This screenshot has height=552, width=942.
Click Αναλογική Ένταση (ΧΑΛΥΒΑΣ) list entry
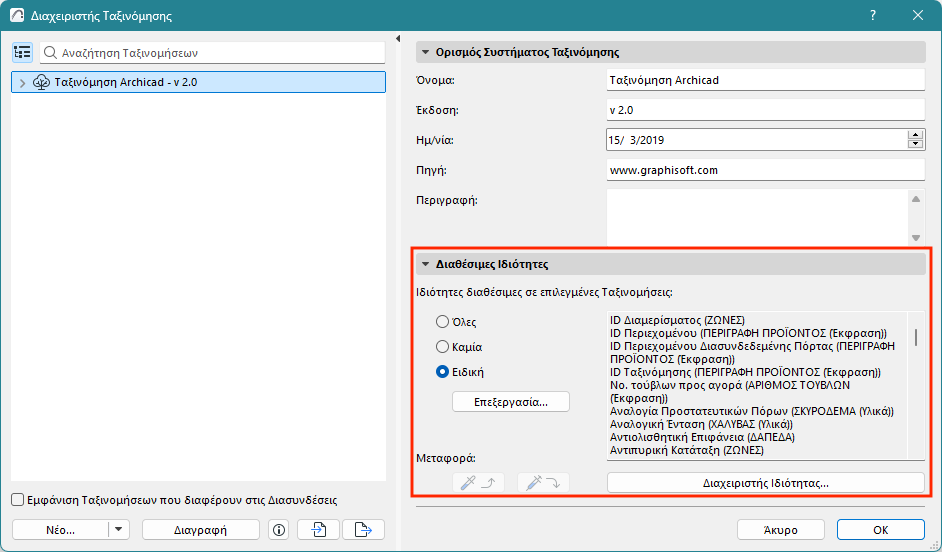[701, 424]
